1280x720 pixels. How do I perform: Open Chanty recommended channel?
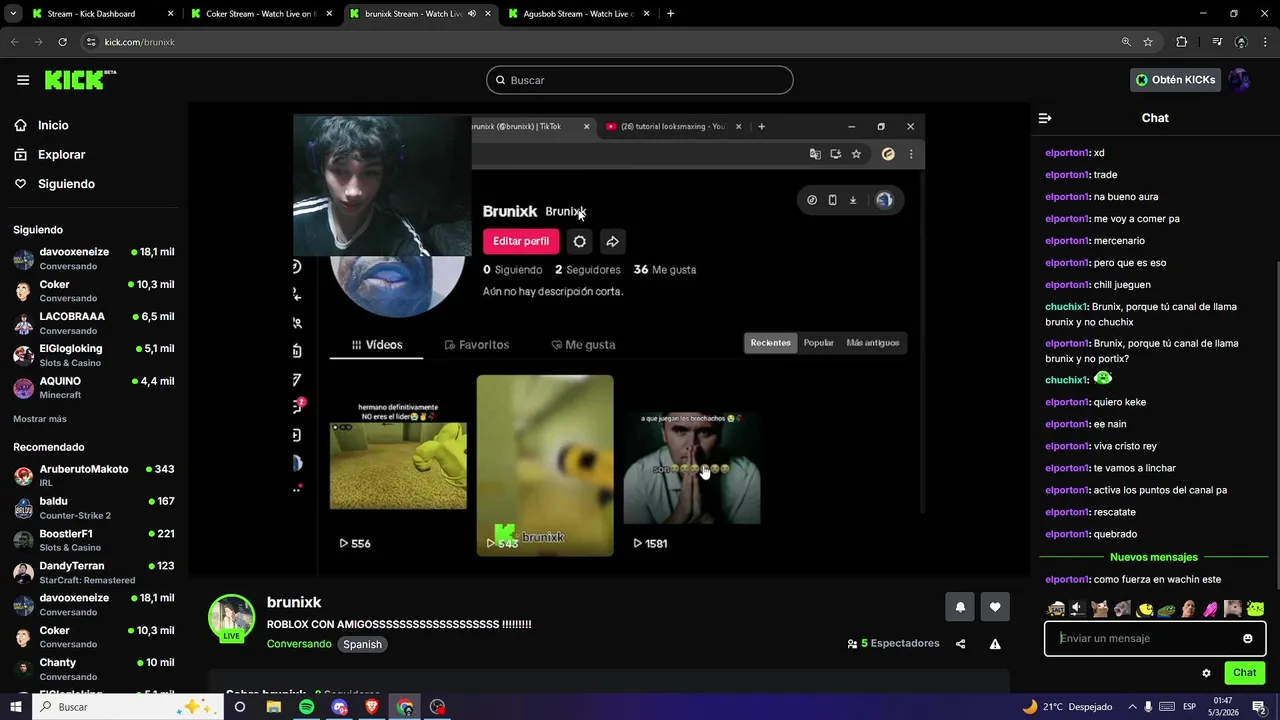94,669
